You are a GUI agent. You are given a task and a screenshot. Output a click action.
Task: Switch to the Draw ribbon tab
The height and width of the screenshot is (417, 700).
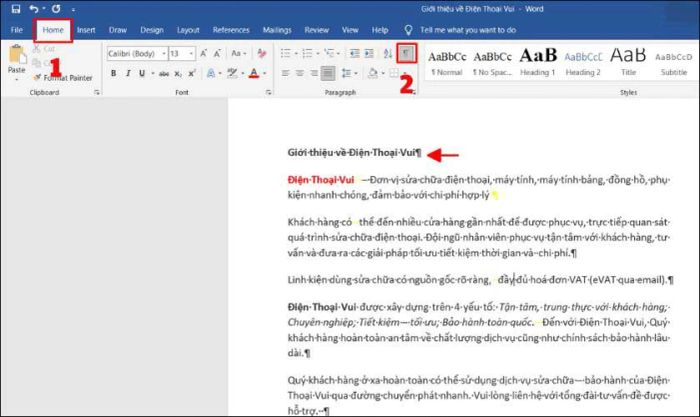[x=117, y=30]
